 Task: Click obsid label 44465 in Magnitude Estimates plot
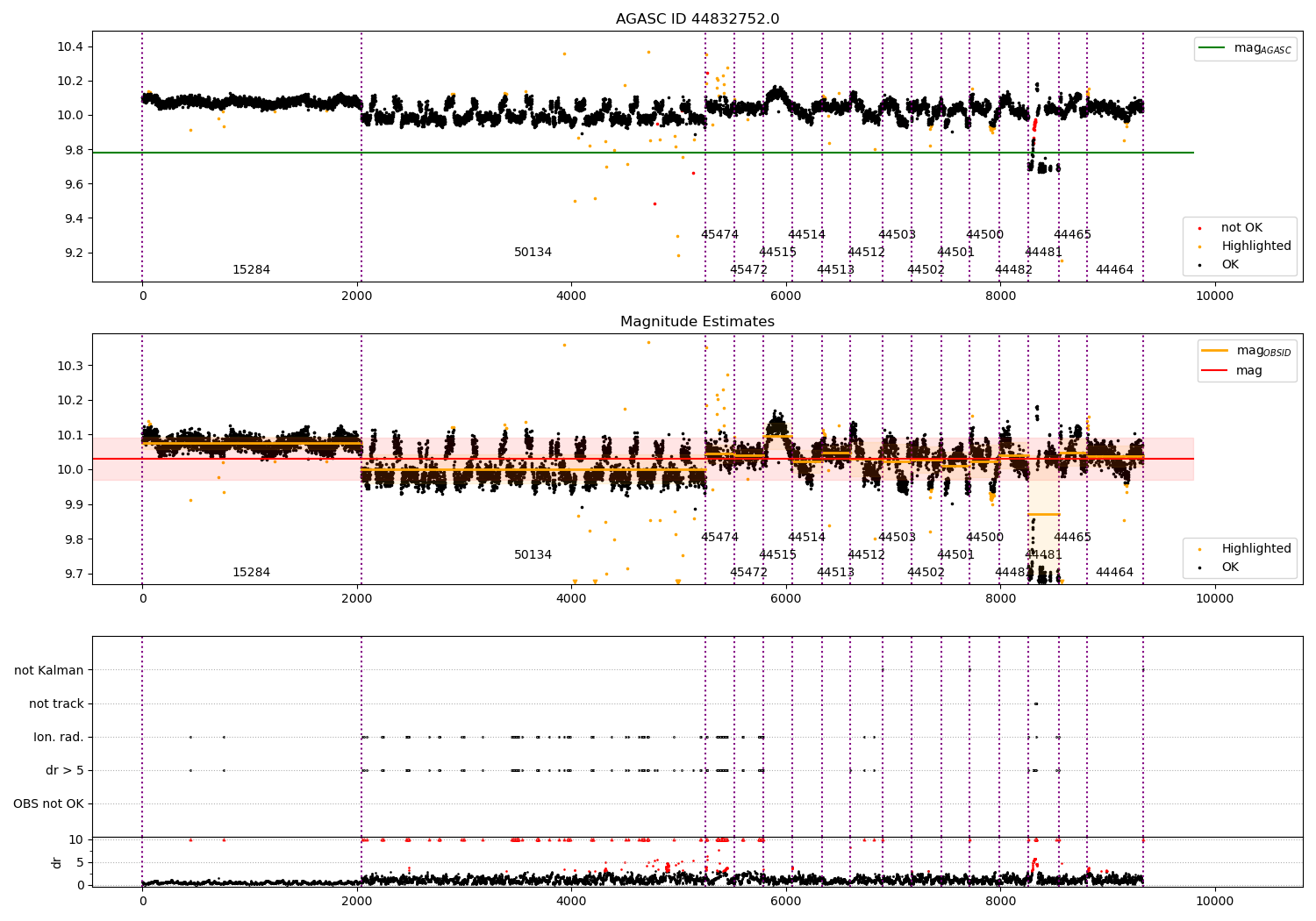[x=1072, y=538]
